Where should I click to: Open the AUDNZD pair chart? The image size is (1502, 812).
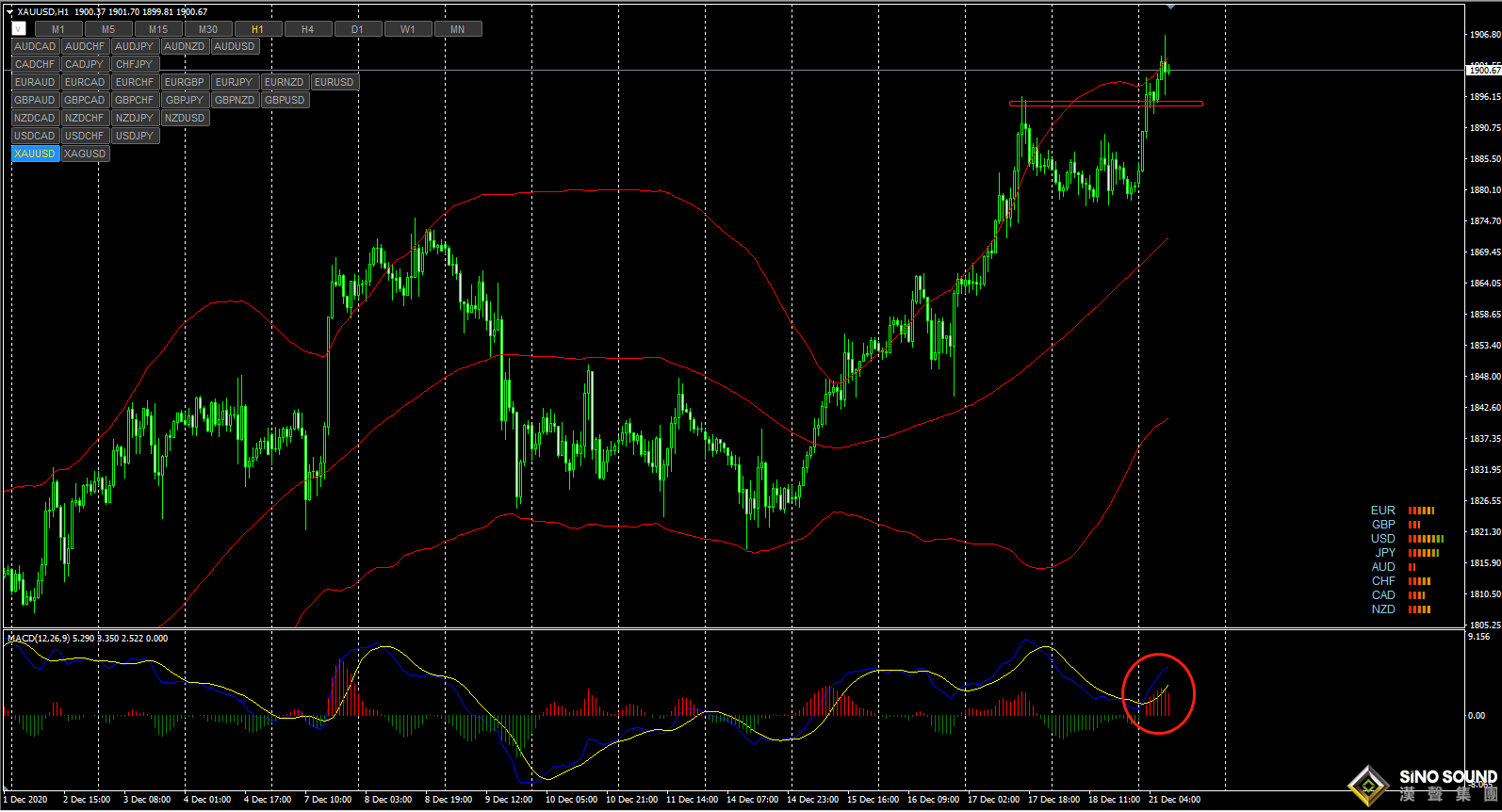(x=184, y=46)
